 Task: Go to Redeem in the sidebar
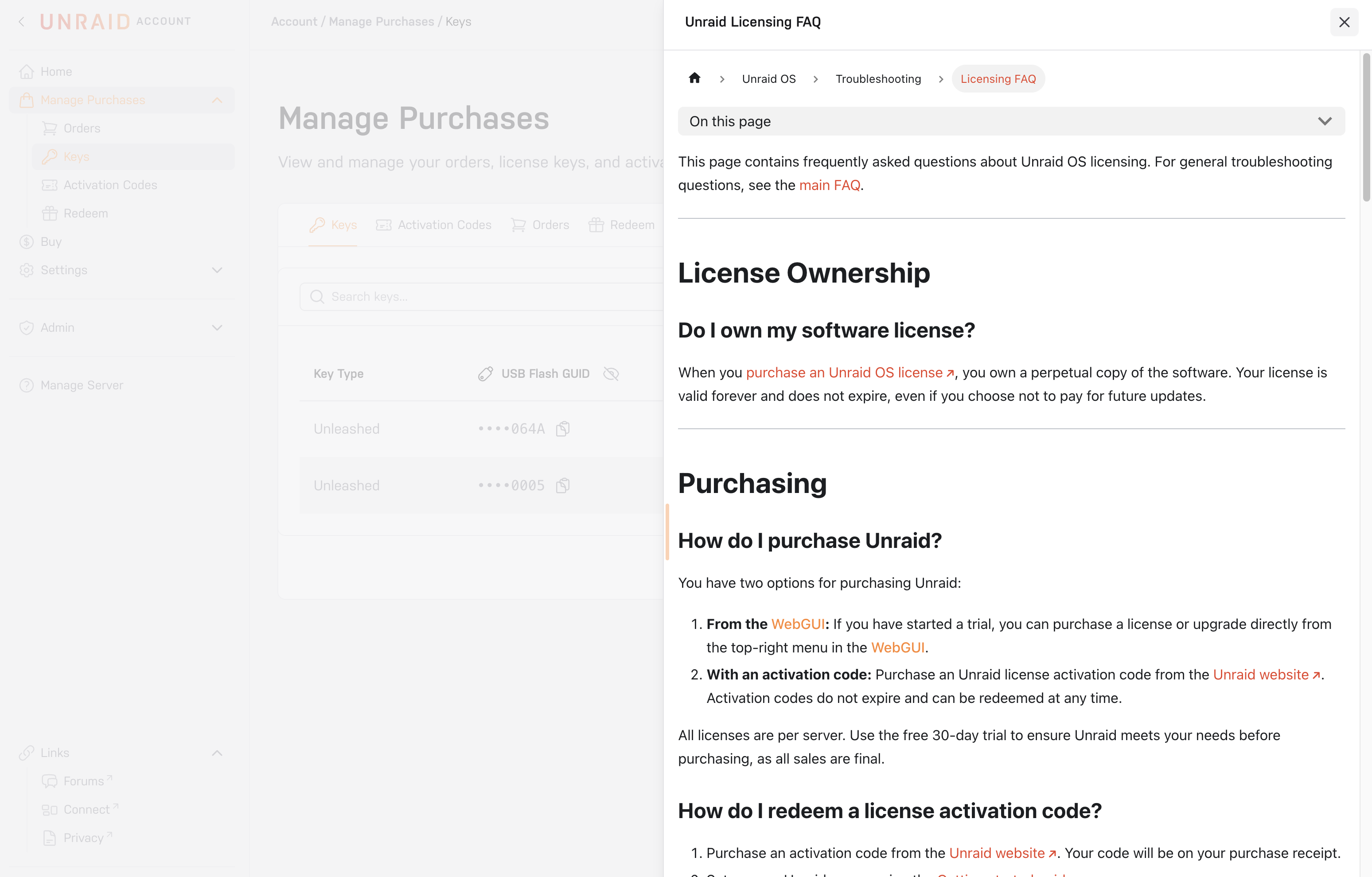tap(86, 213)
